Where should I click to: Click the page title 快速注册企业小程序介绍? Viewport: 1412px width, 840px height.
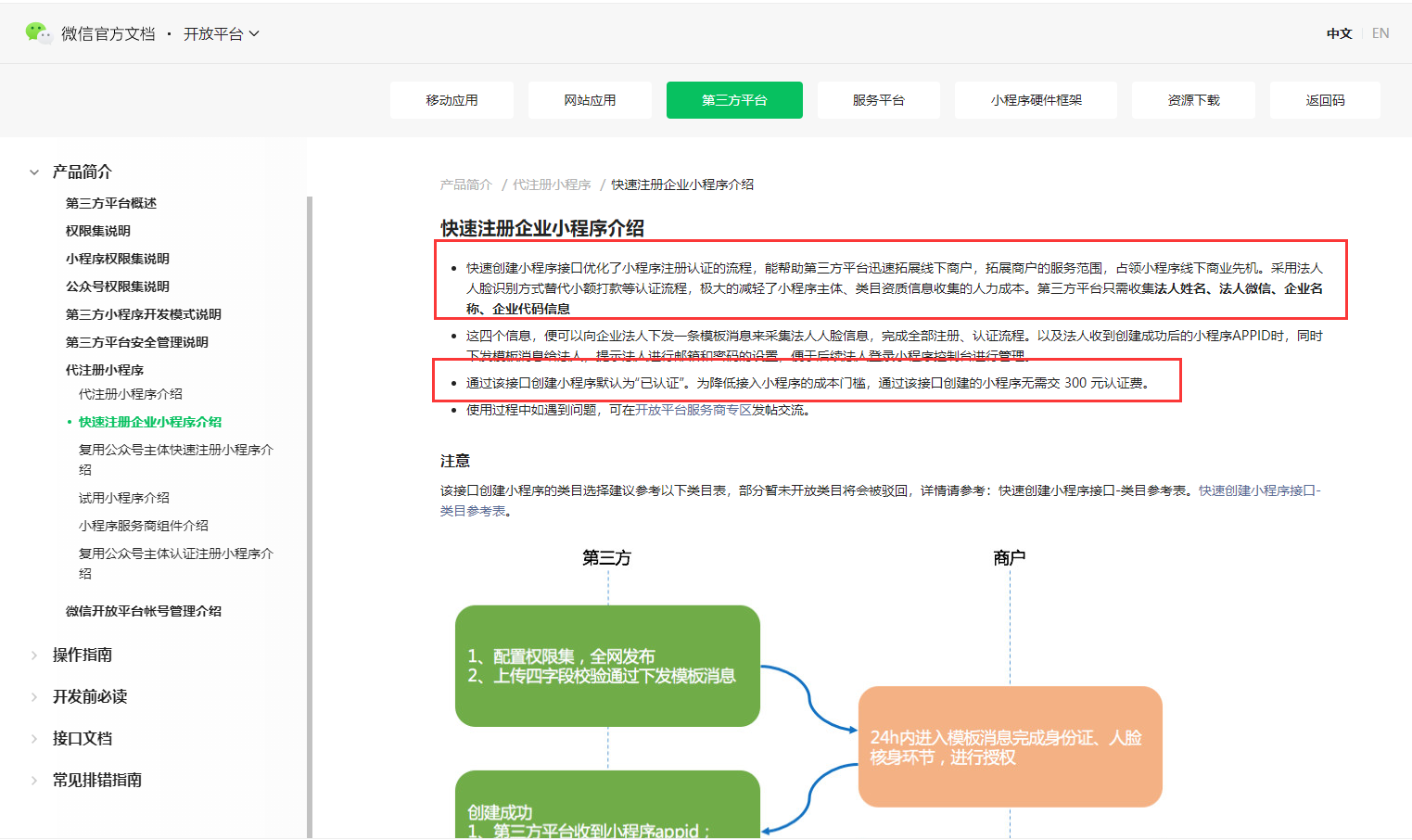point(542,228)
